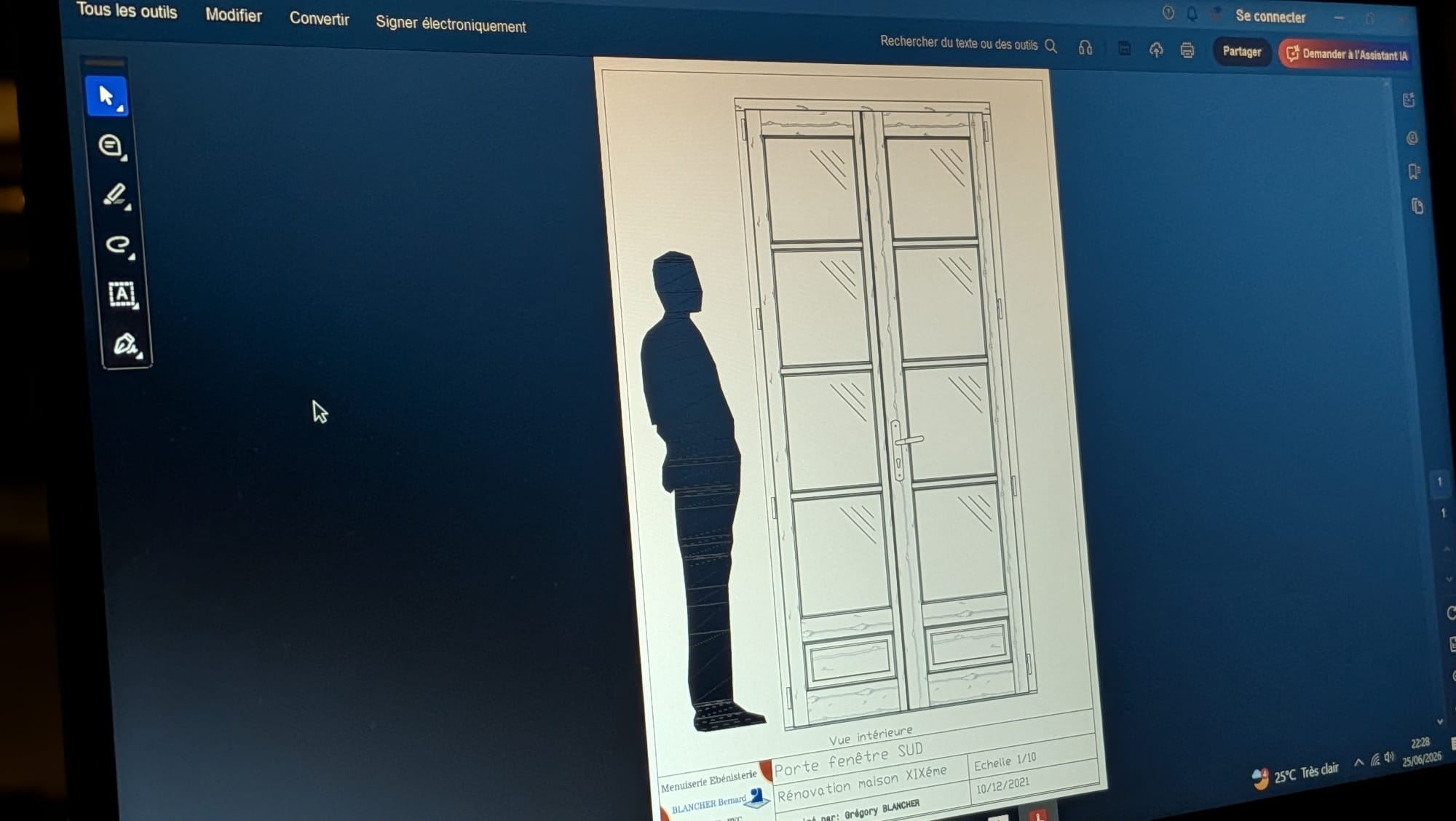Select the arrow selection tool

click(x=106, y=95)
